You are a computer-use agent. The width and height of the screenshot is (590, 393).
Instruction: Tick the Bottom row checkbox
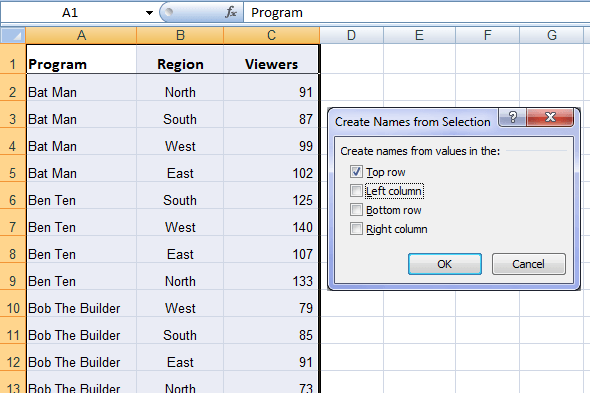[356, 210]
